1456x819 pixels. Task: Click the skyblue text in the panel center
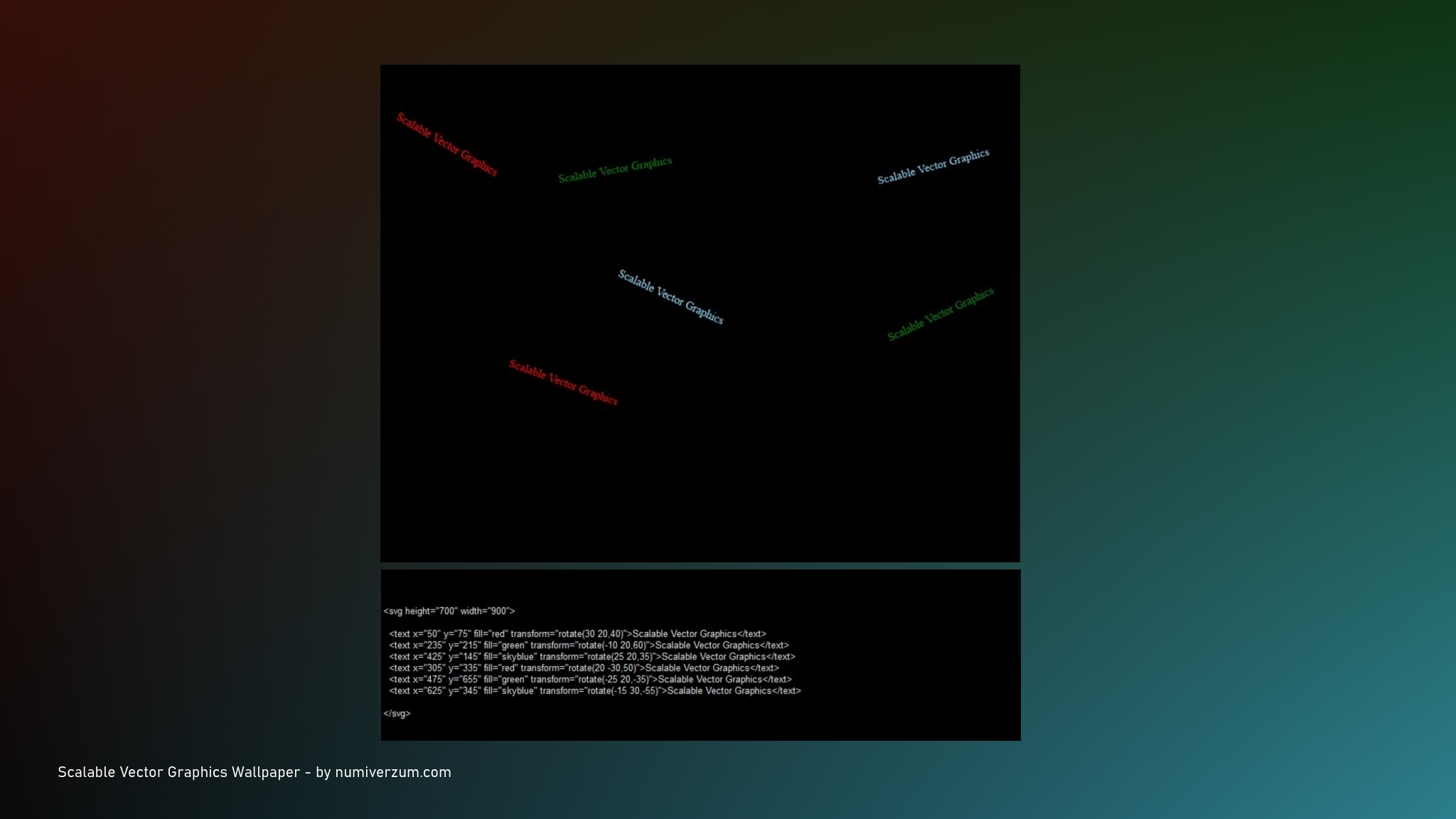point(670,296)
